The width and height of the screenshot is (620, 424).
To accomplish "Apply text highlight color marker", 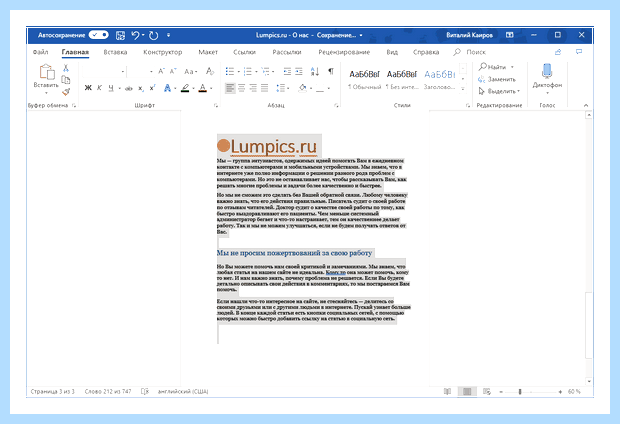I will pos(185,88).
